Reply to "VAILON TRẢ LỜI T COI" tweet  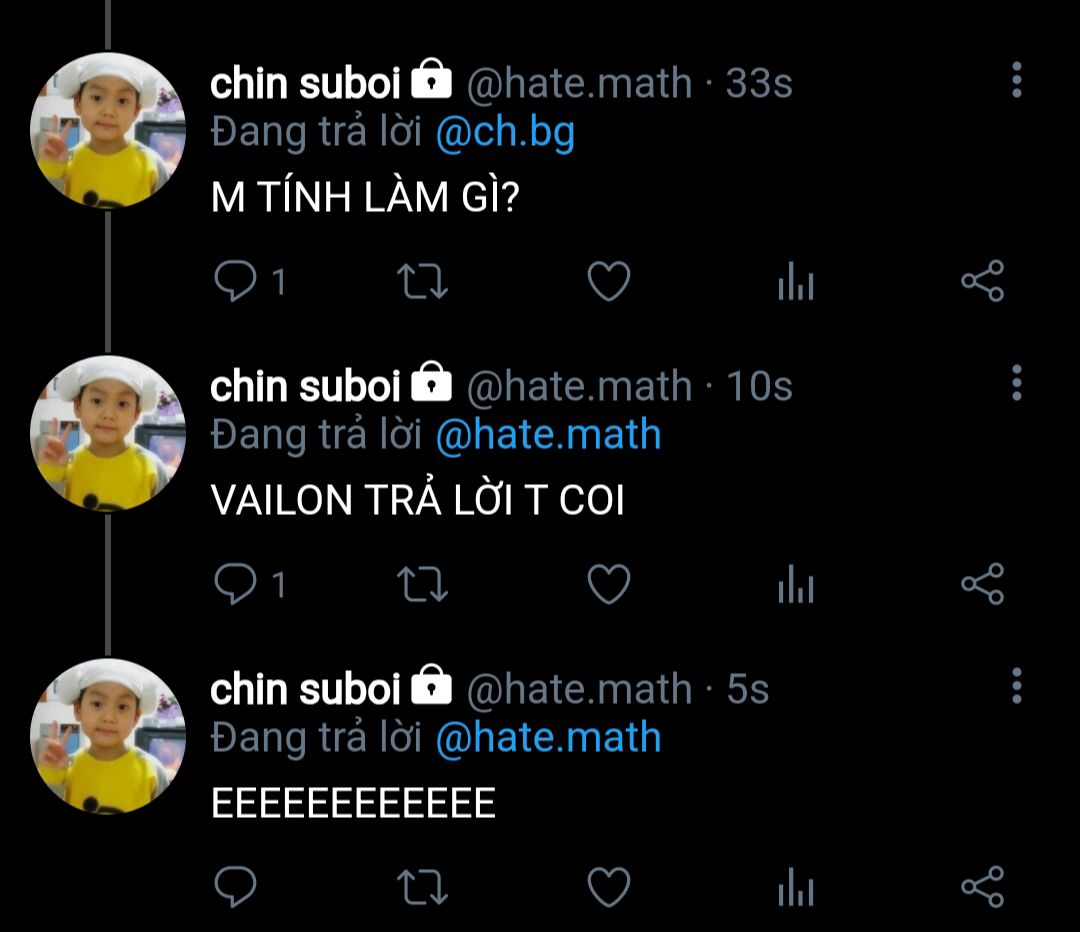236,584
